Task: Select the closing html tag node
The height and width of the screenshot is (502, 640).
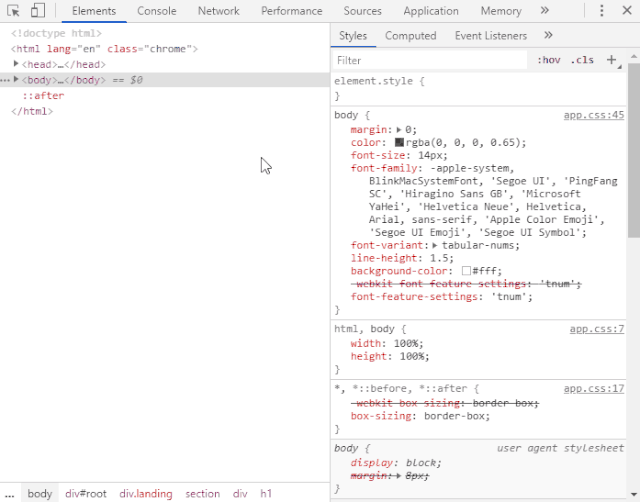Action: pos(32,111)
